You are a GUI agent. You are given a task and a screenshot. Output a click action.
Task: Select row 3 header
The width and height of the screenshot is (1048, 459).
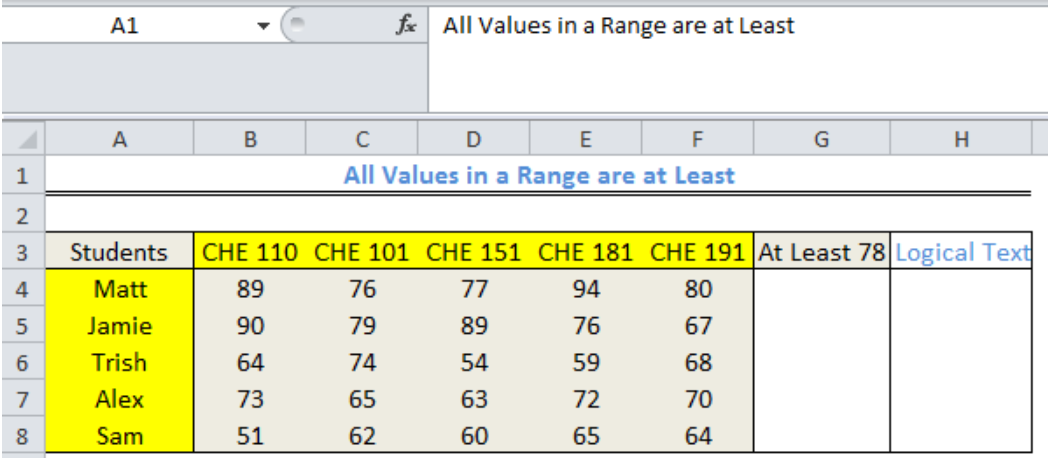coord(24,252)
